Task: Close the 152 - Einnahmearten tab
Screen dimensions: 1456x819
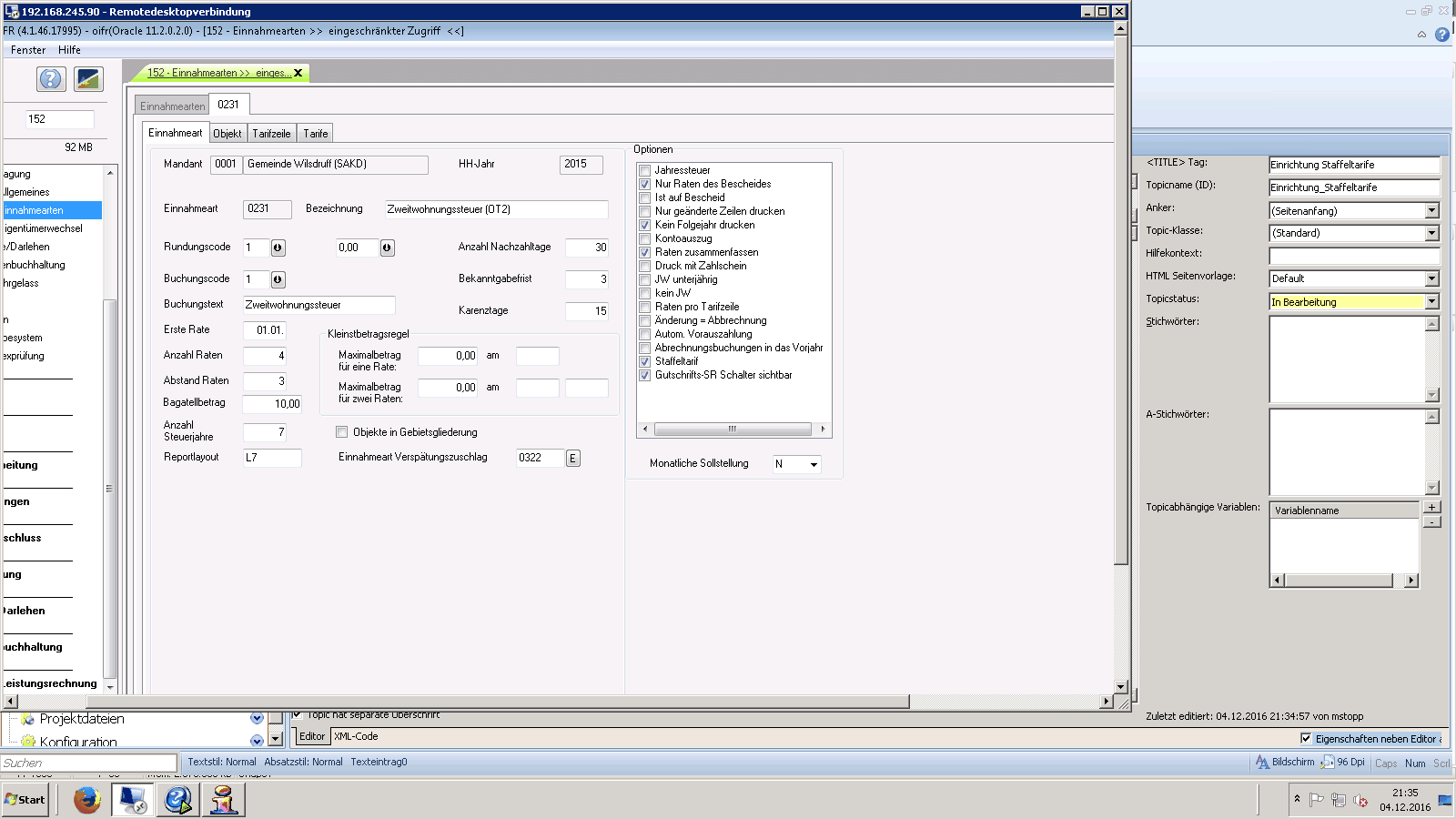Action: (298, 73)
